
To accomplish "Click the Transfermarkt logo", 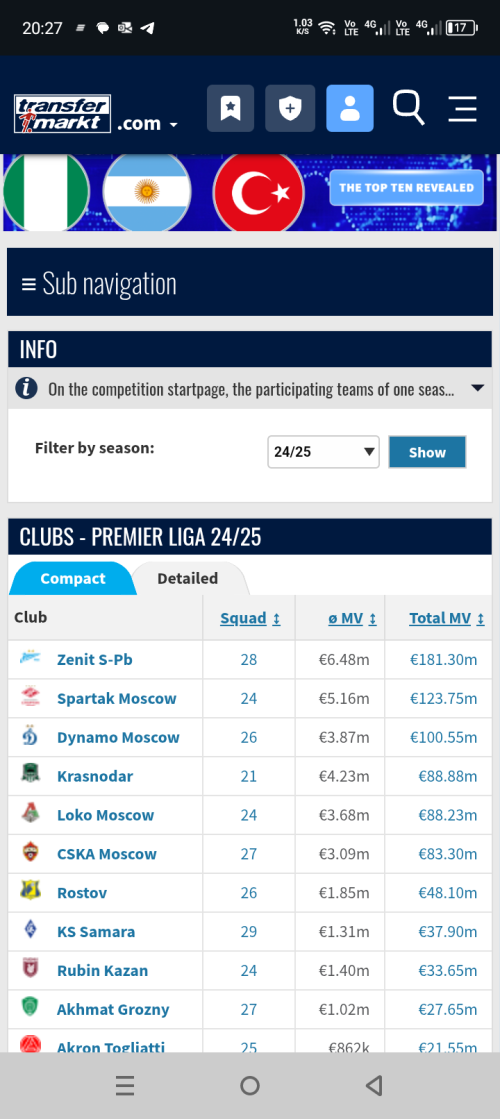I will [x=63, y=114].
